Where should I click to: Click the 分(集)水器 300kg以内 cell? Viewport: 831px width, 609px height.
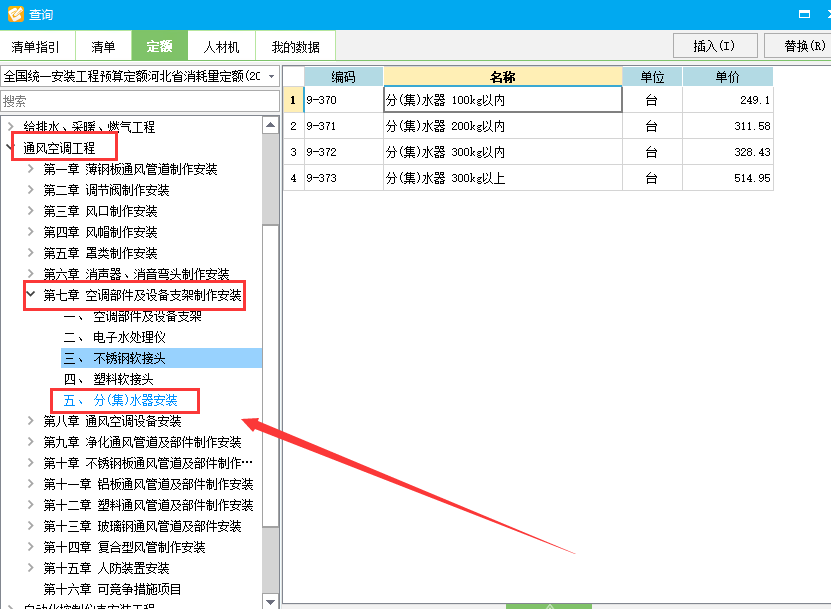pyautogui.click(x=502, y=152)
